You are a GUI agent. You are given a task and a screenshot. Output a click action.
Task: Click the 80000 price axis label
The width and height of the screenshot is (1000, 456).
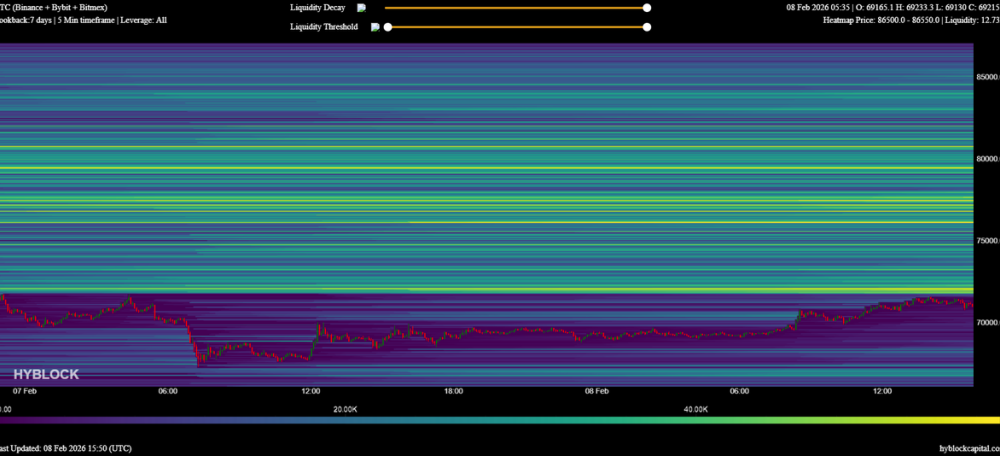987,159
